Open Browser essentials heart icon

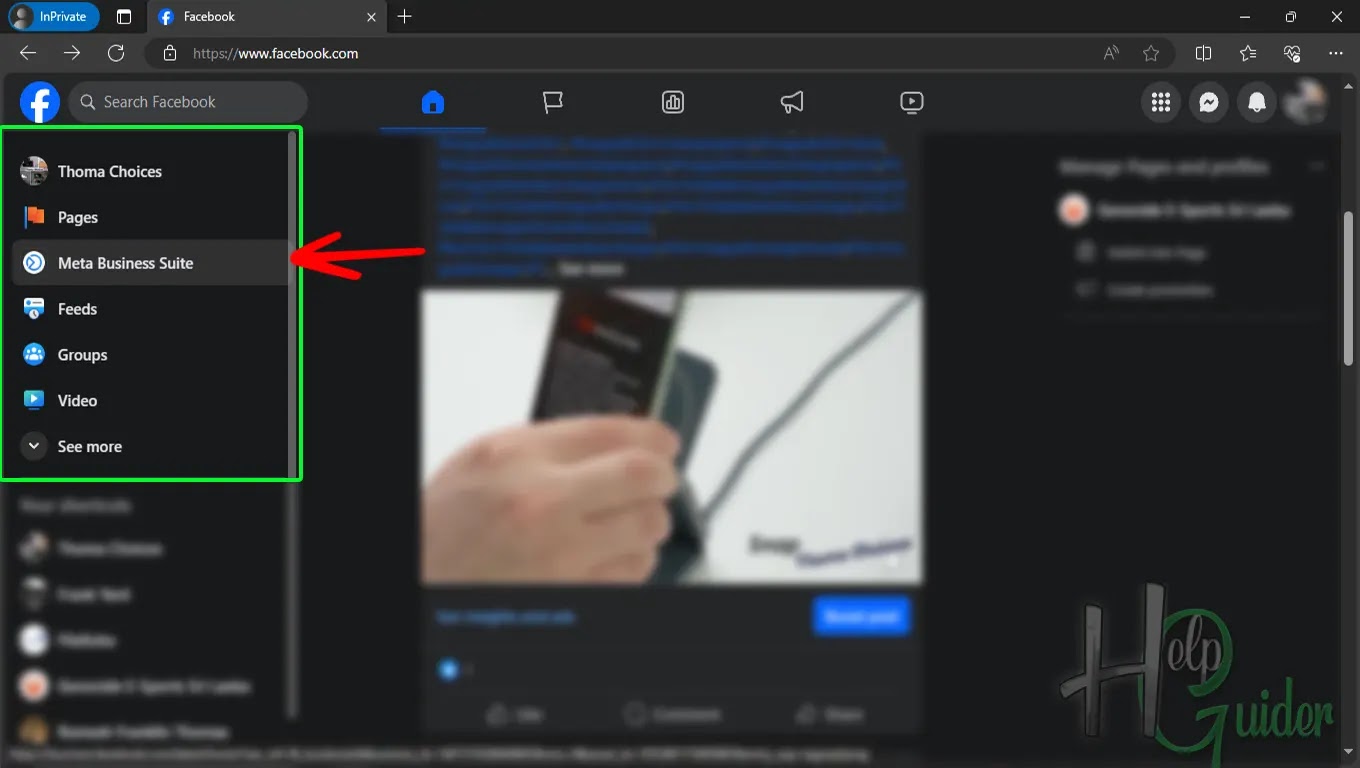click(1291, 53)
